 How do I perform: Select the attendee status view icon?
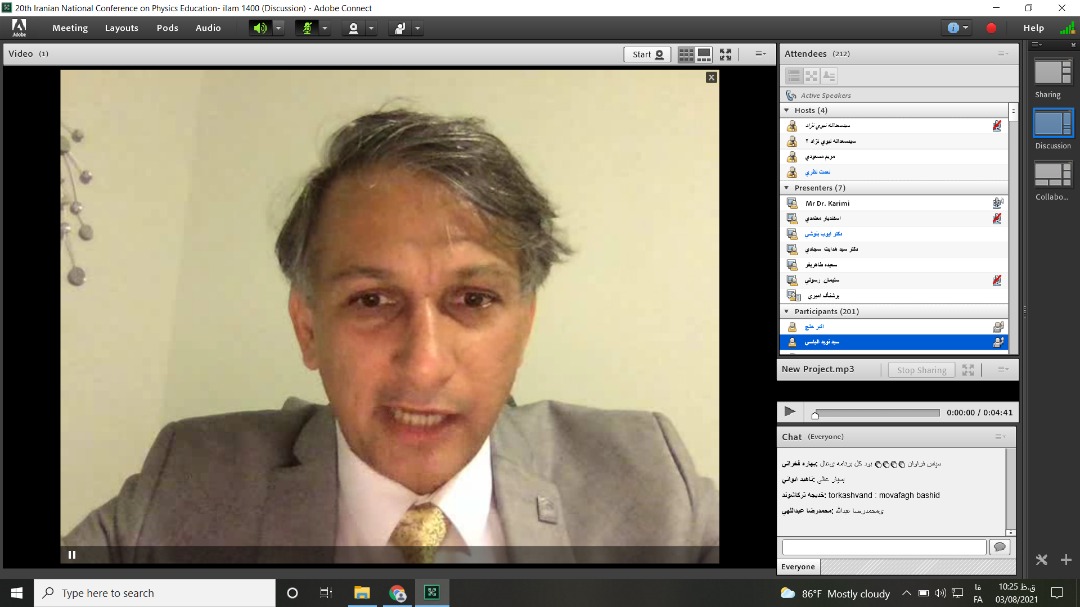829,75
